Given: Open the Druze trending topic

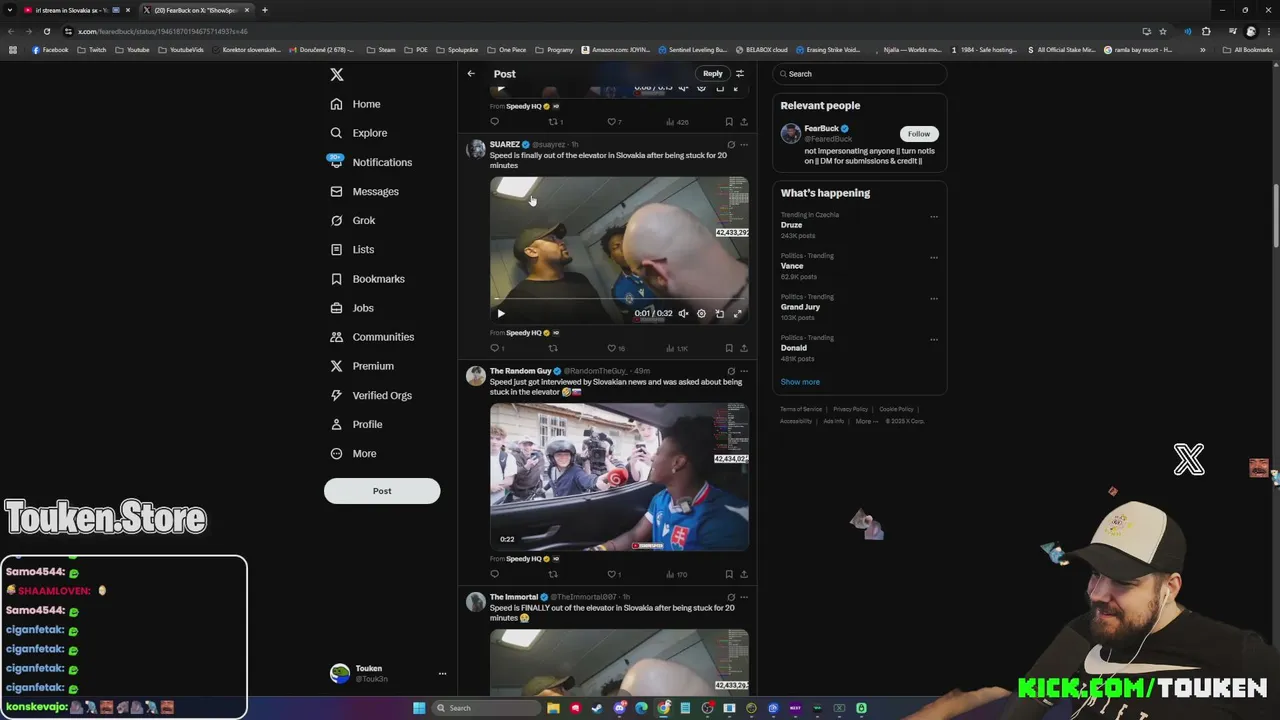Looking at the screenshot, I should 792,225.
